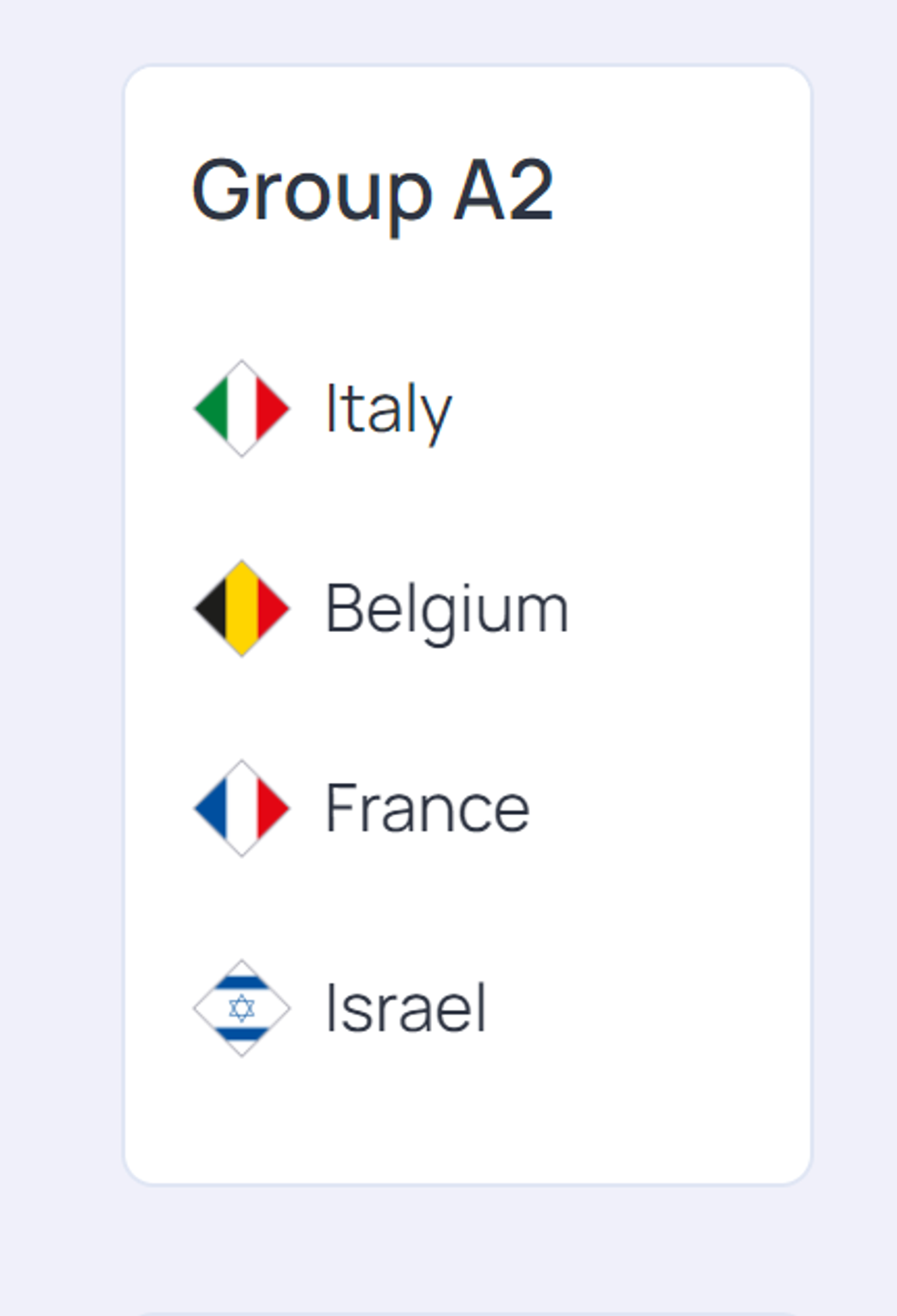Click the Belgium flag icon

(x=242, y=608)
